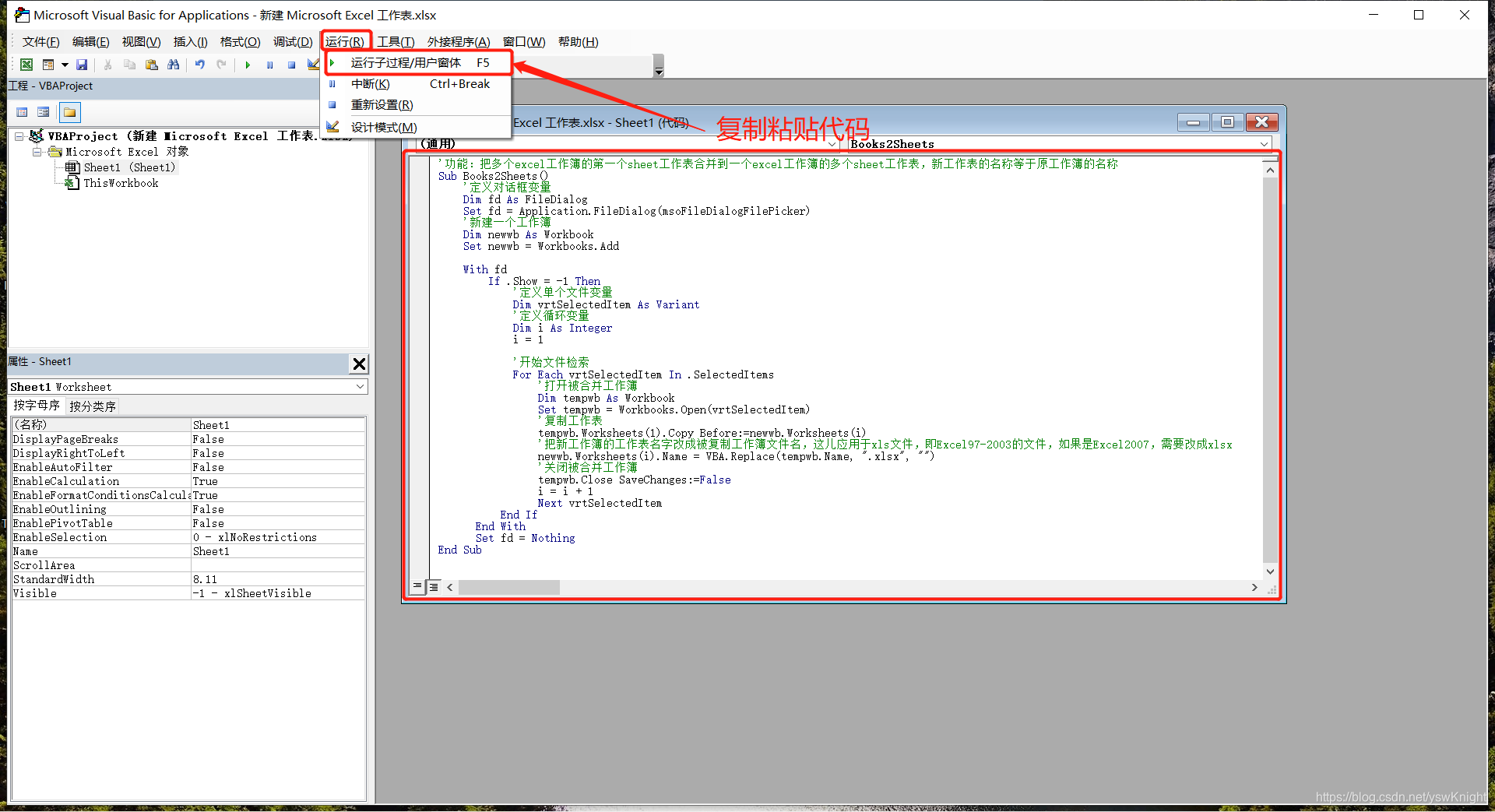Select Sheet1 (Sheet1) in project tree
The image size is (1495, 812).
[x=129, y=167]
